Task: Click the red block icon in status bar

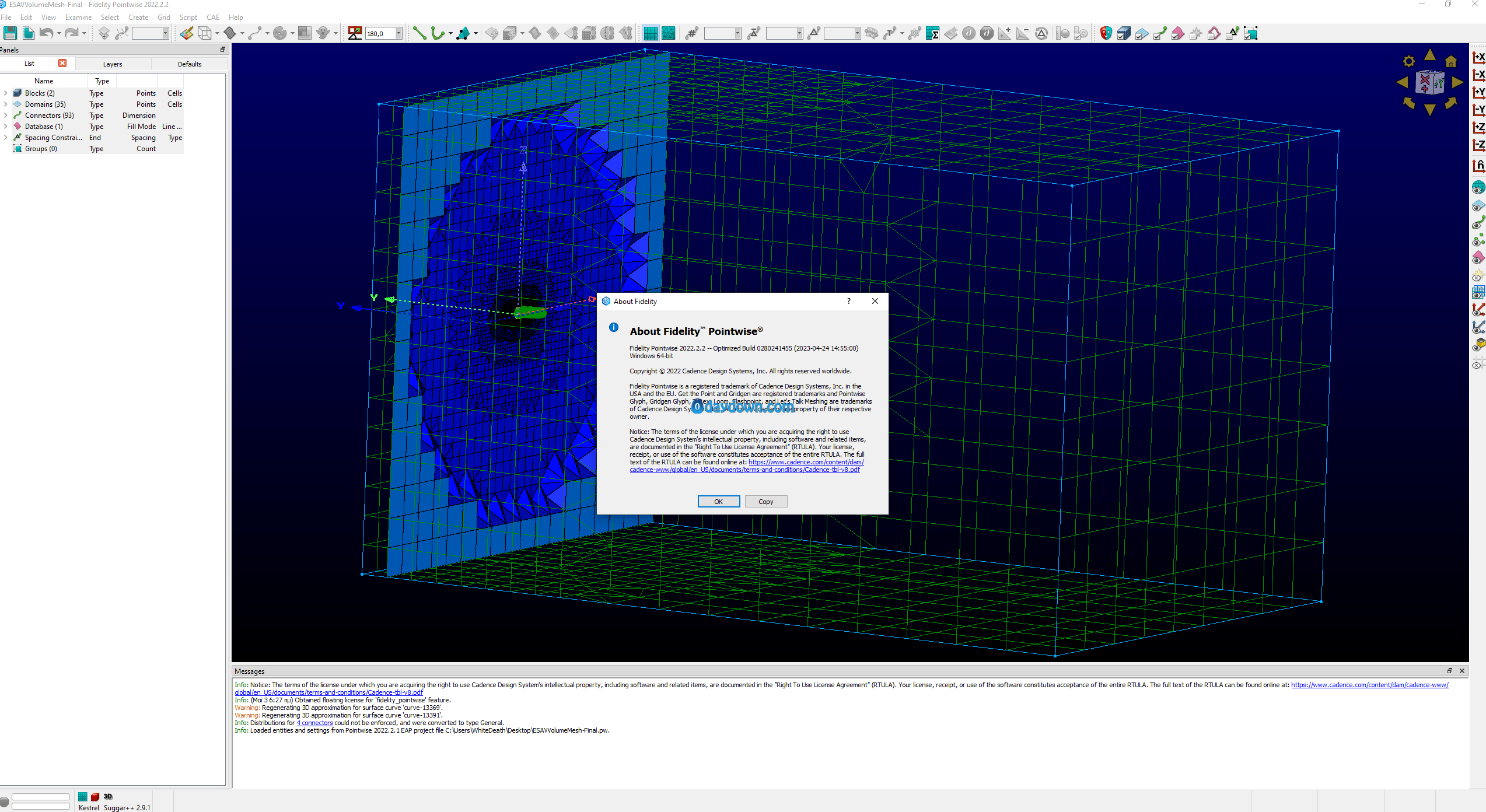Action: (95, 797)
